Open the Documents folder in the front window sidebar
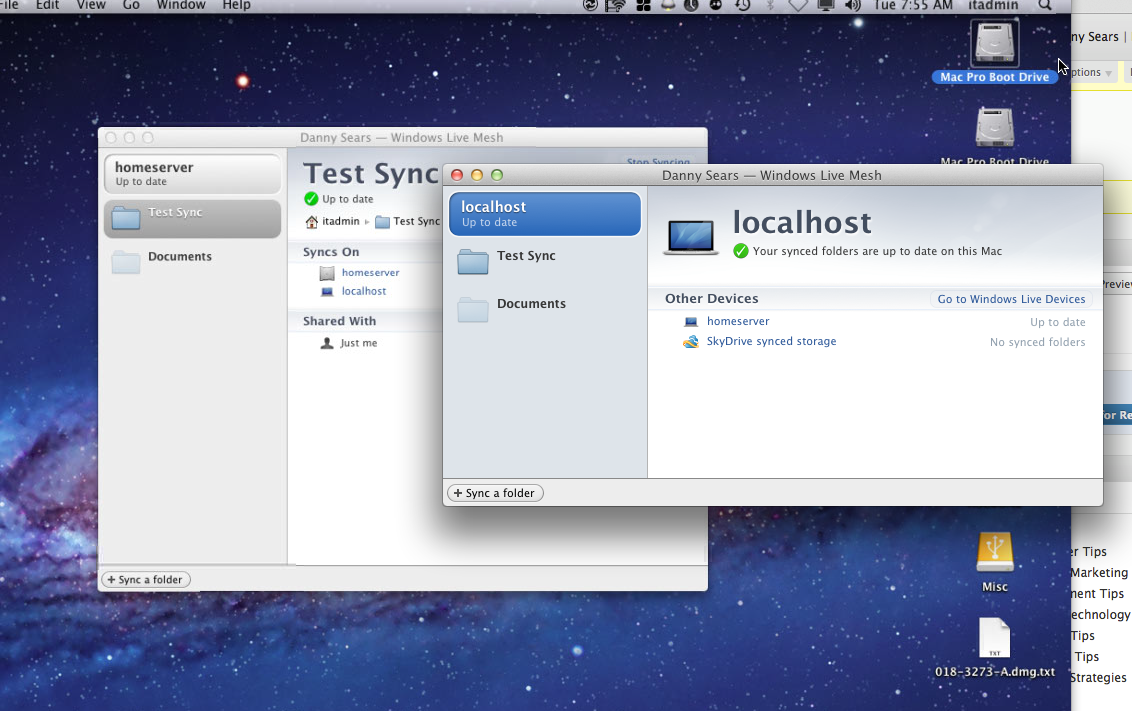 [544, 307]
